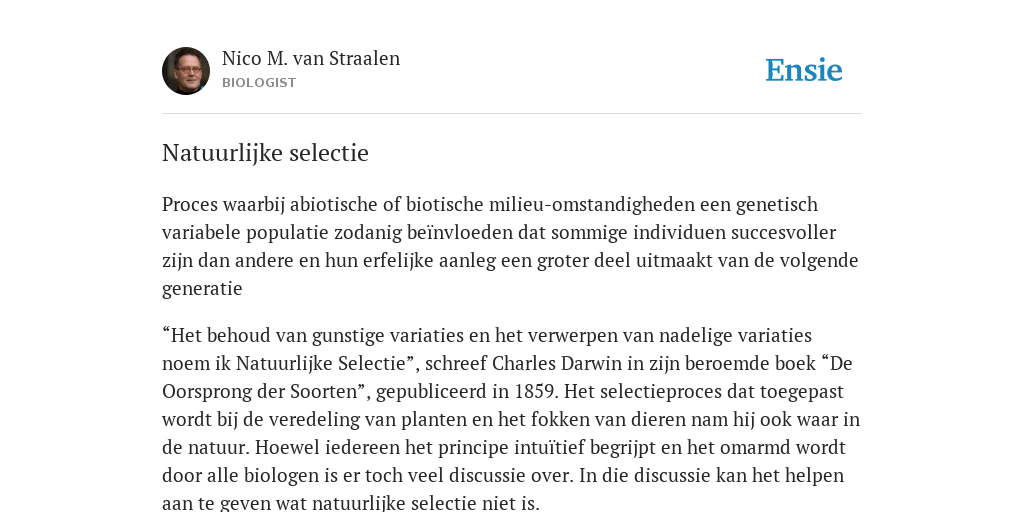Open the Ensie logo link
This screenshot has height=512, width=1024.
(804, 71)
